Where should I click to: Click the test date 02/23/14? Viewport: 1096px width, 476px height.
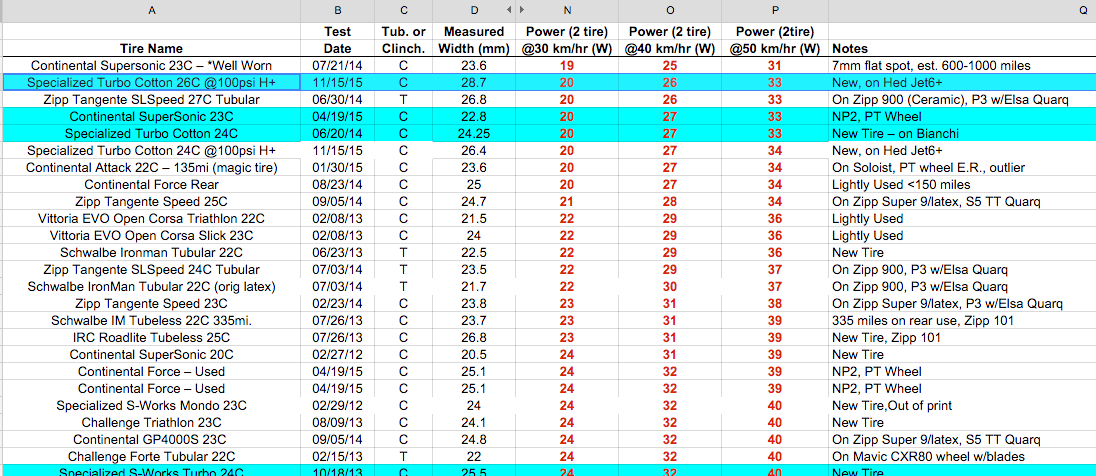[x=338, y=303]
